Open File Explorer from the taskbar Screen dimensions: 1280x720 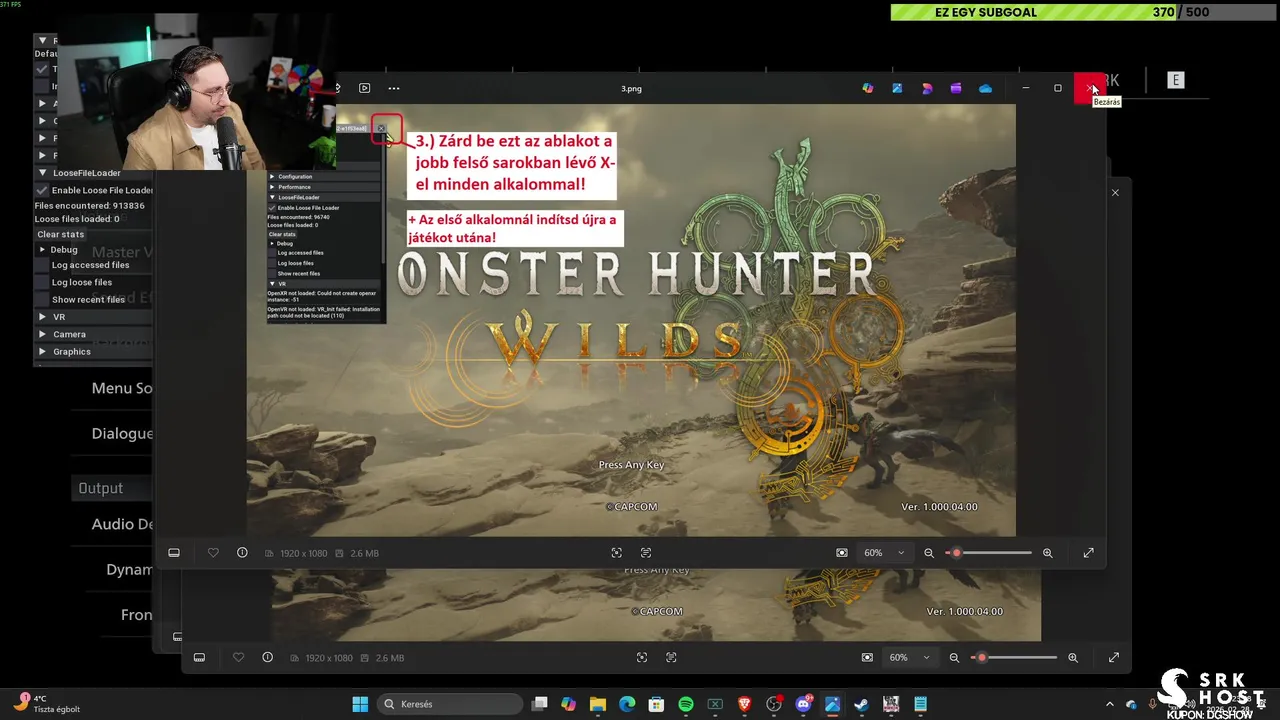tap(598, 704)
